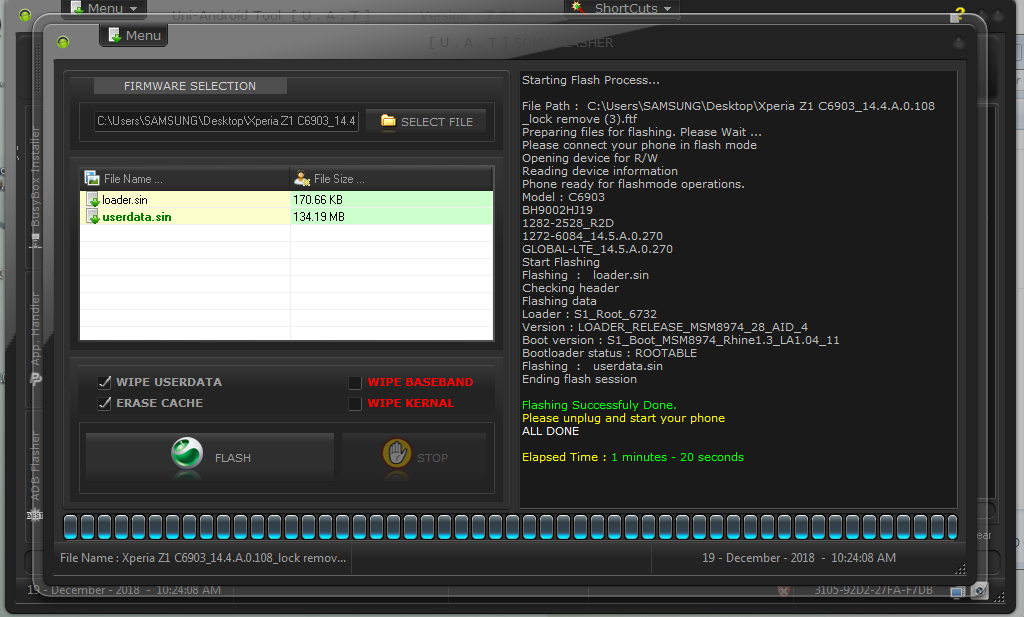The height and width of the screenshot is (617, 1024).
Task: Click the green orb in main window corner
Action: [25, 15]
